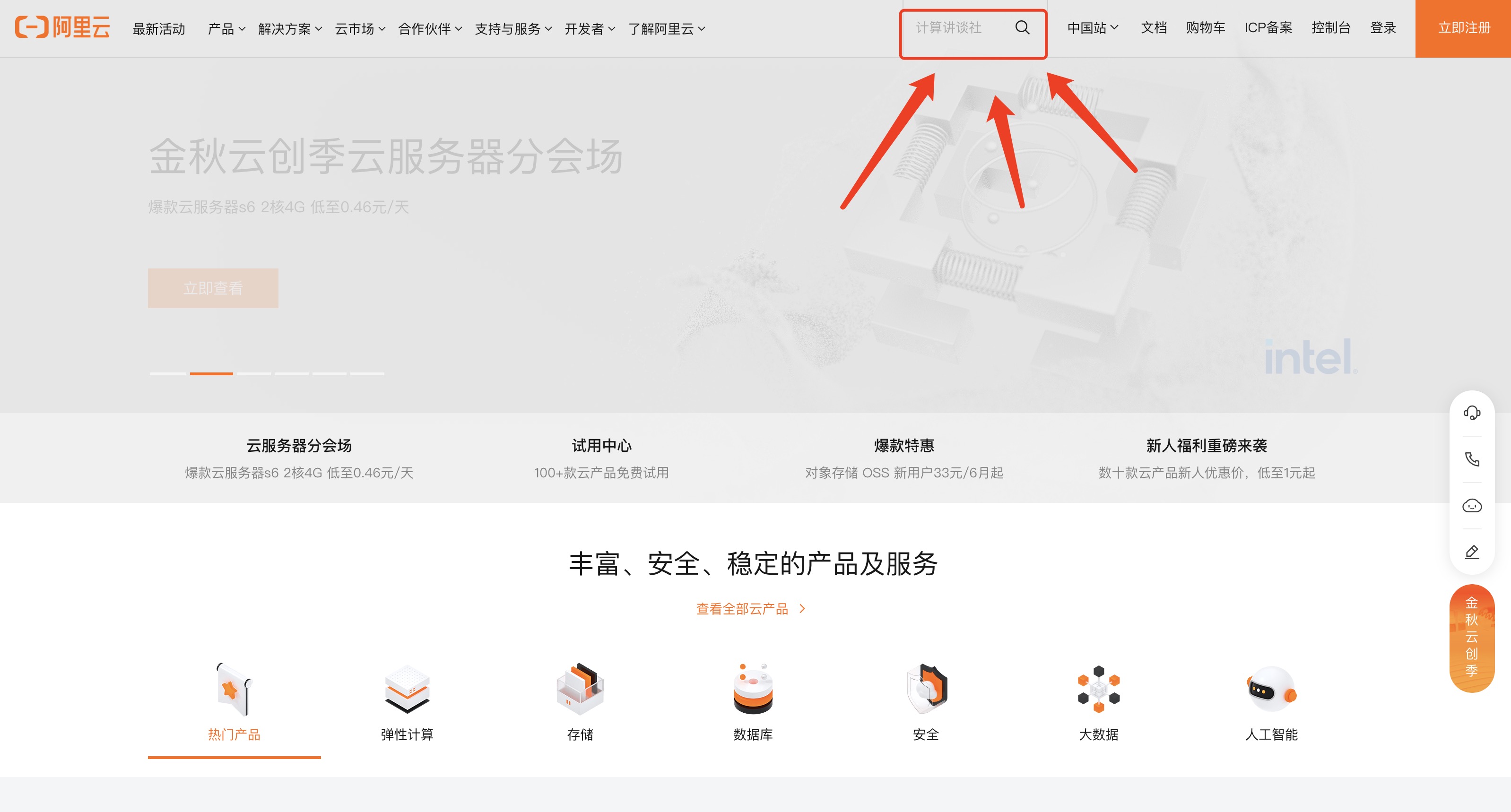Select the 数据库 product category icon
The width and height of the screenshot is (1511, 812).
point(753,689)
